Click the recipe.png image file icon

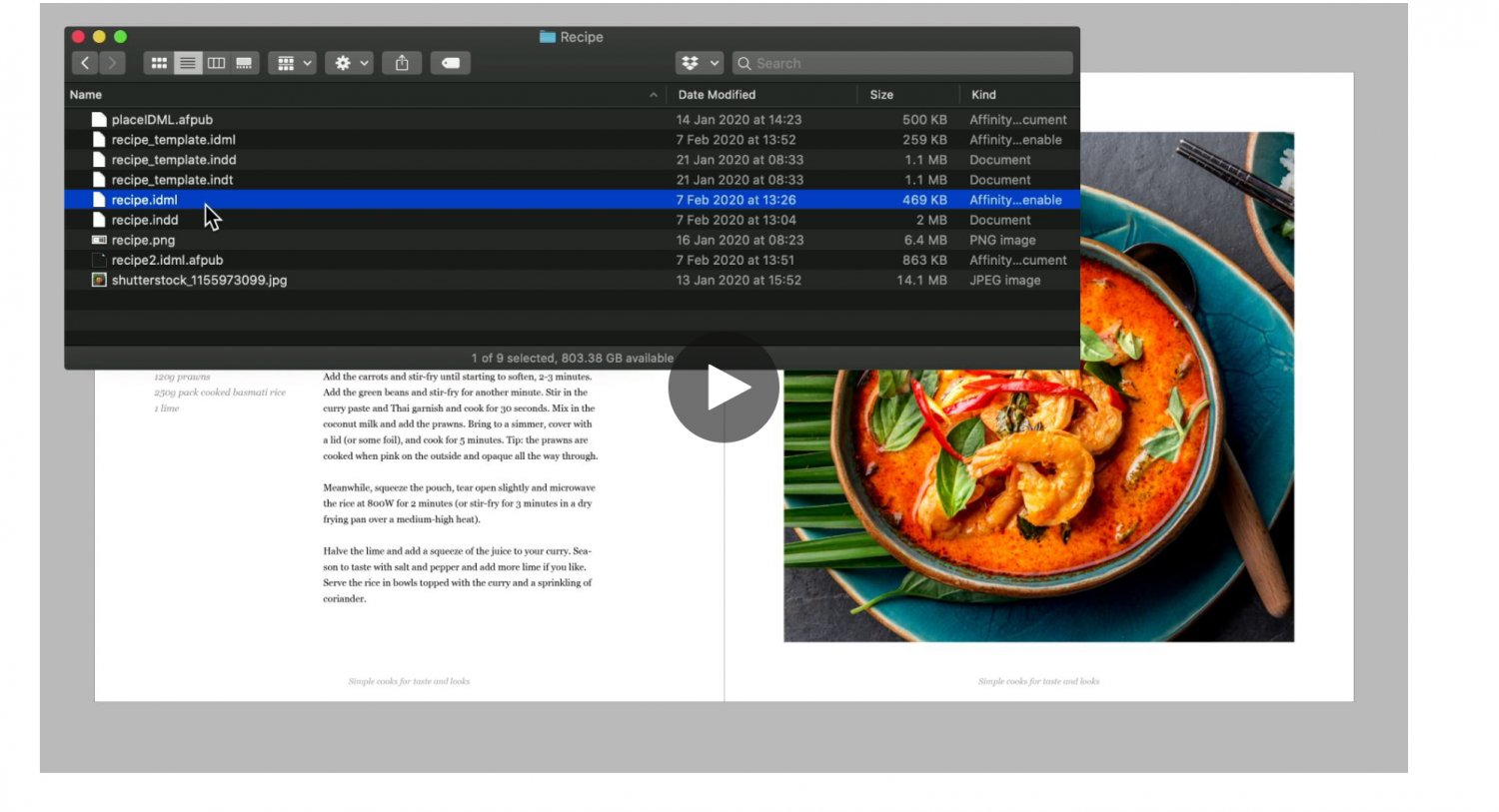tap(99, 240)
